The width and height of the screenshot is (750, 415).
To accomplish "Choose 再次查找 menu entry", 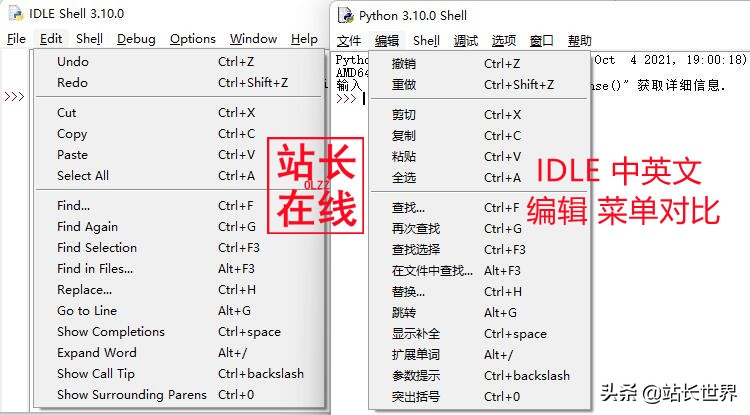I will pyautogui.click(x=479, y=229).
